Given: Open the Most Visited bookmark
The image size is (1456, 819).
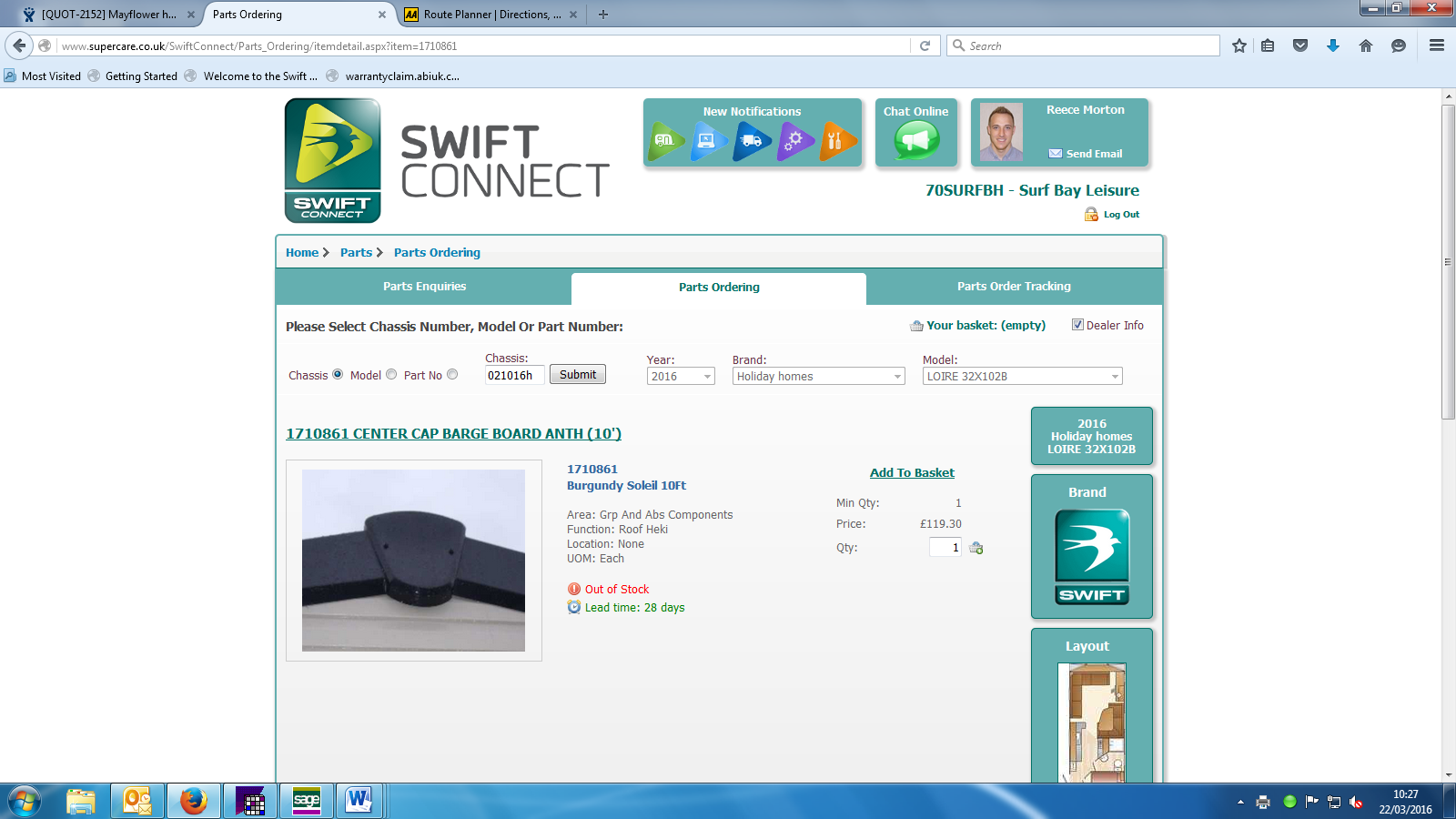Looking at the screenshot, I should pos(43,76).
